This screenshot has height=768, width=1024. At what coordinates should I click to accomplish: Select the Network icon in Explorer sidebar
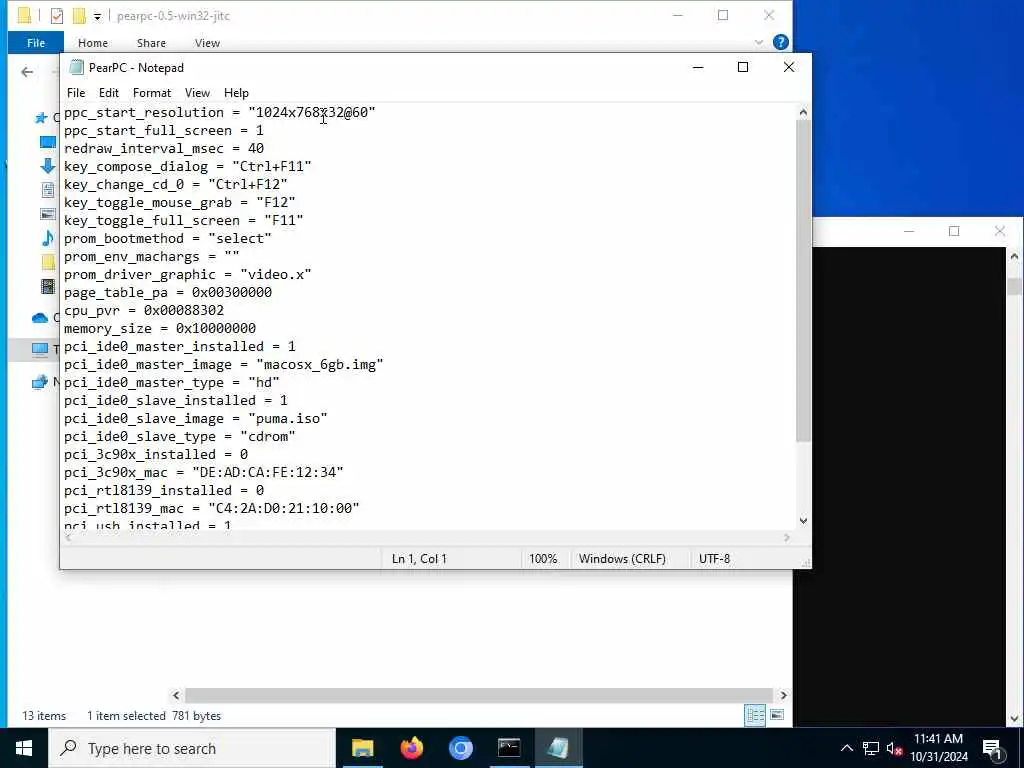click(40, 381)
